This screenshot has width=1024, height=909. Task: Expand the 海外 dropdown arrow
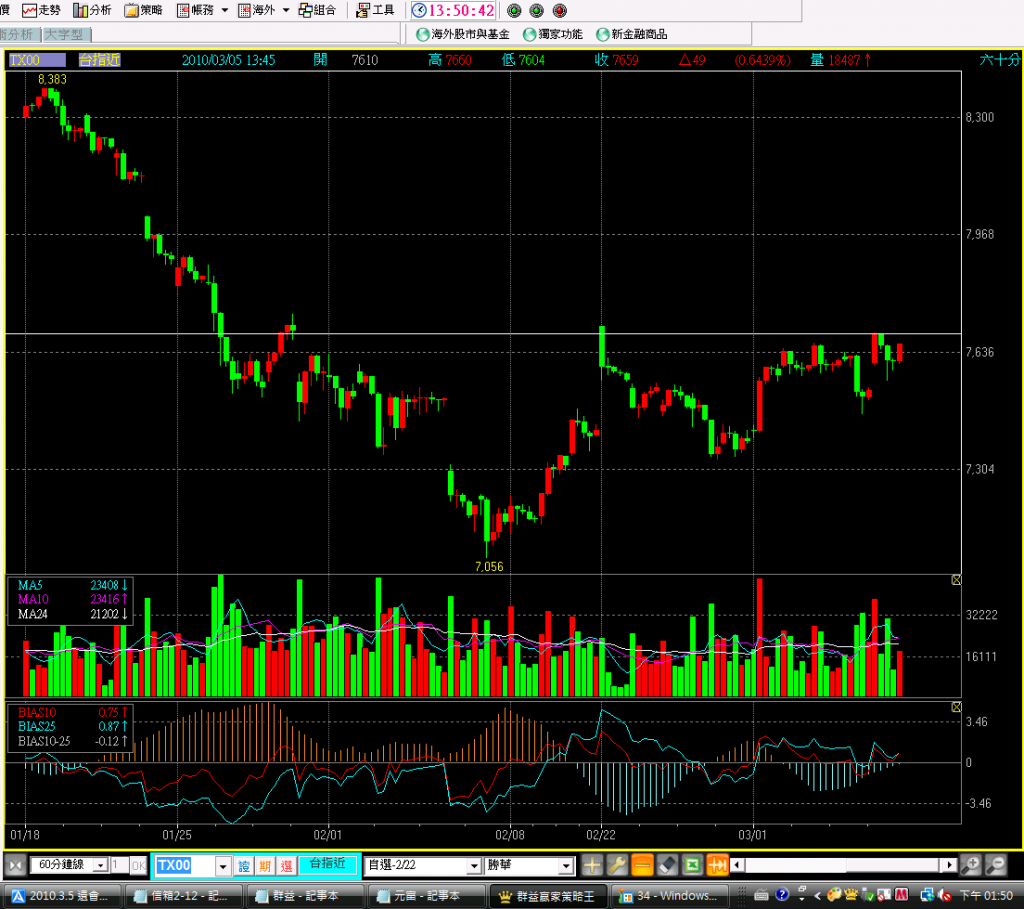286,10
